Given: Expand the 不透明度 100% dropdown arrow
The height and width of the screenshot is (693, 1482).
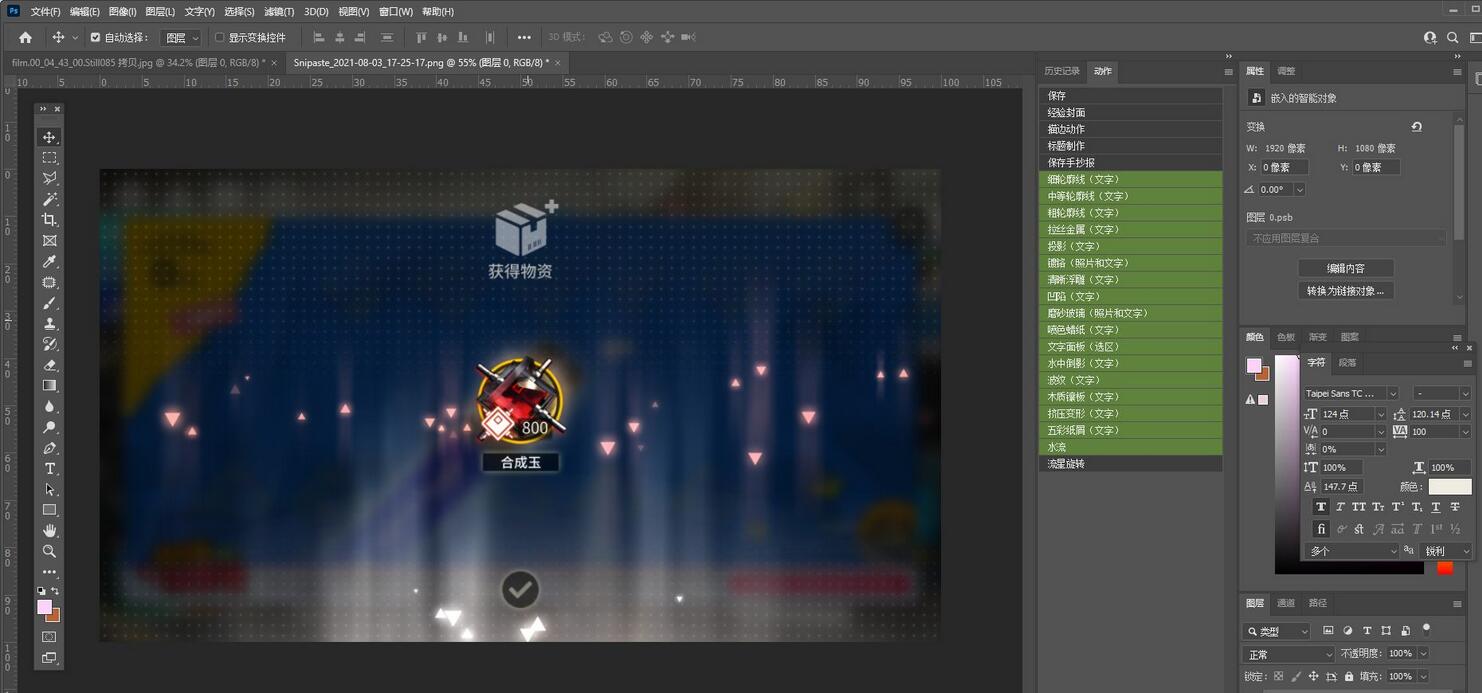Looking at the screenshot, I should tap(1423, 654).
